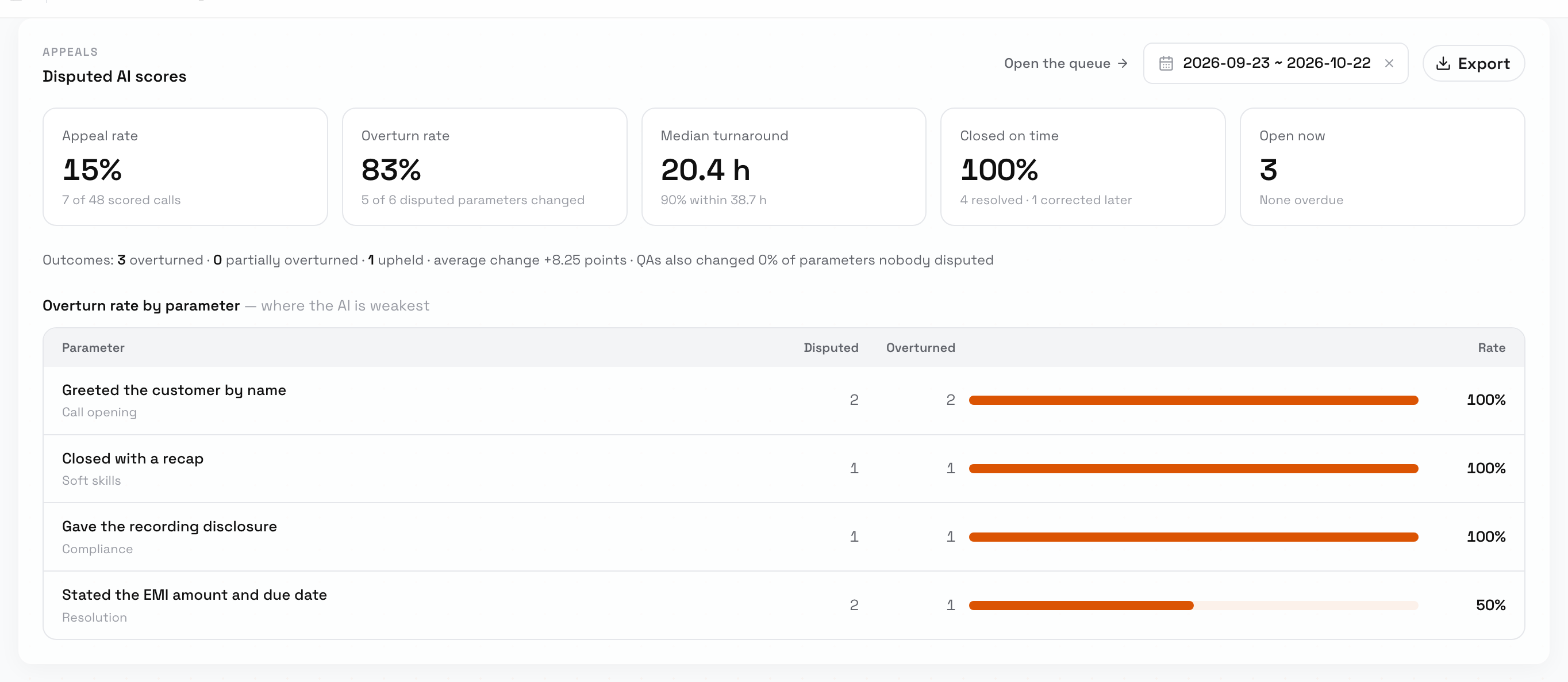The width and height of the screenshot is (1568, 682).
Task: Click the Disputed column header
Action: [831, 348]
